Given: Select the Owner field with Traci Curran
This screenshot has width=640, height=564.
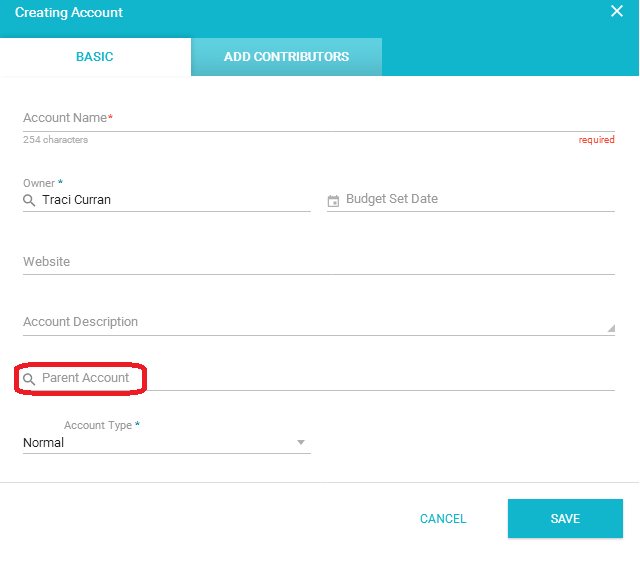Looking at the screenshot, I should (167, 200).
